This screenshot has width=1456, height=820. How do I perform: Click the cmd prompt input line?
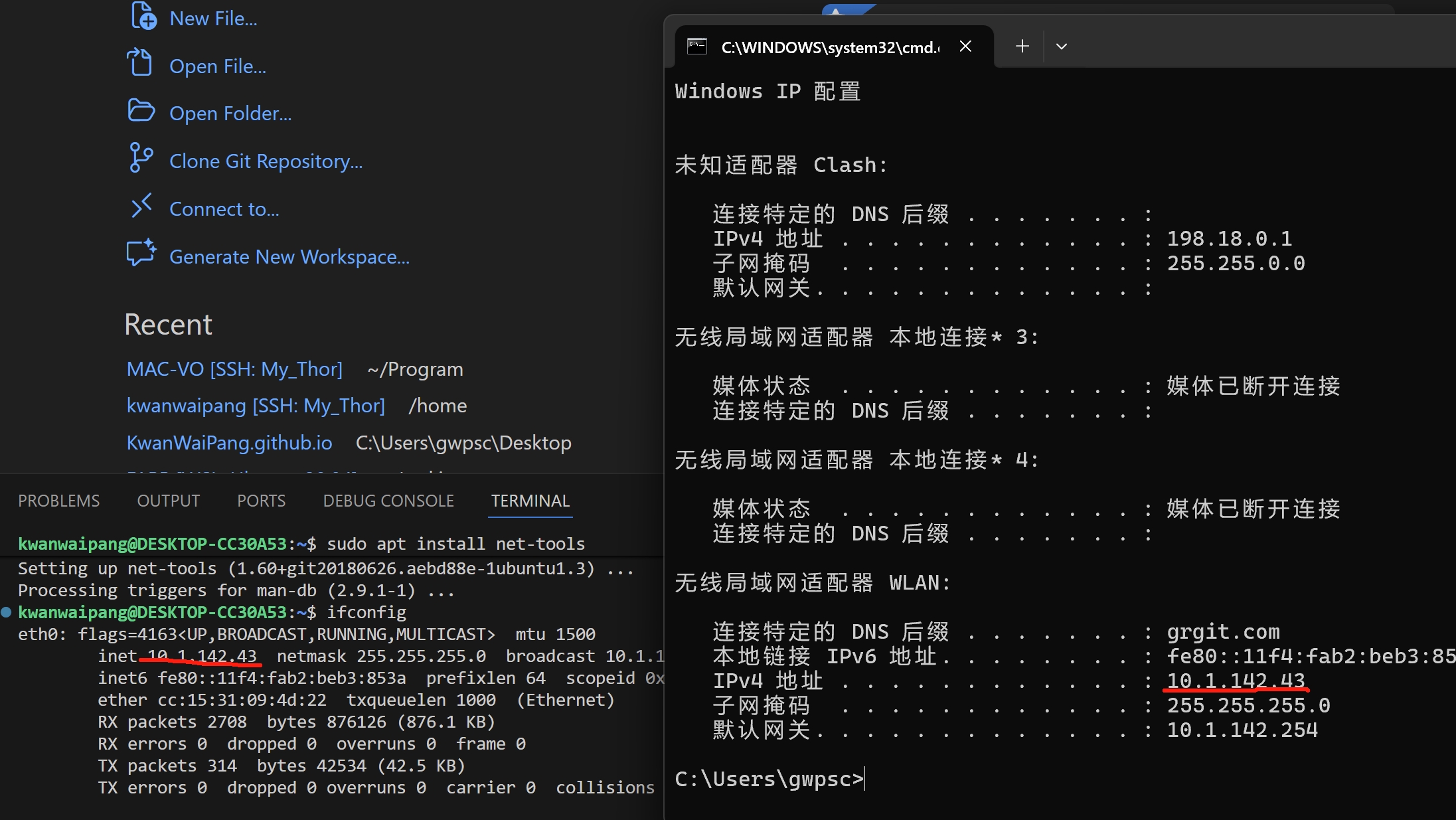[996, 779]
